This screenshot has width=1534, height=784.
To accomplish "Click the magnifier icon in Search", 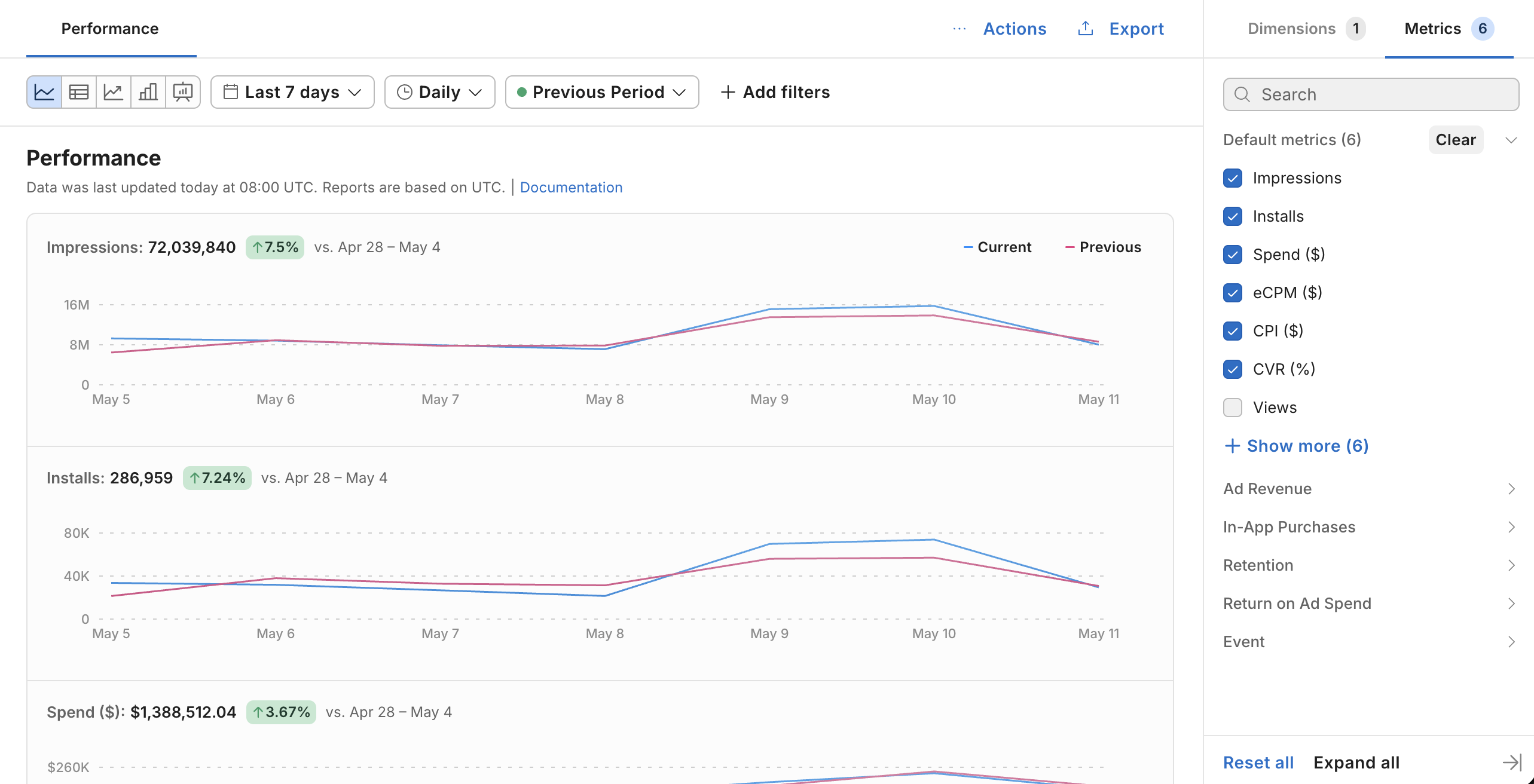I will pyautogui.click(x=1242, y=94).
